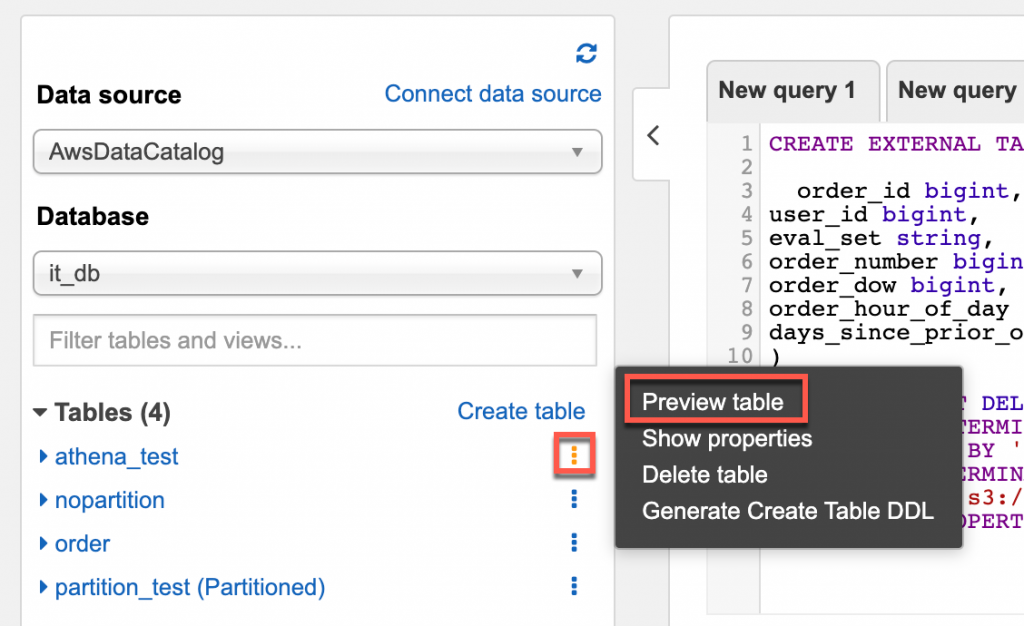Open nopartition table three-dot menu
Viewport: 1024px width, 626px height.
point(574,499)
